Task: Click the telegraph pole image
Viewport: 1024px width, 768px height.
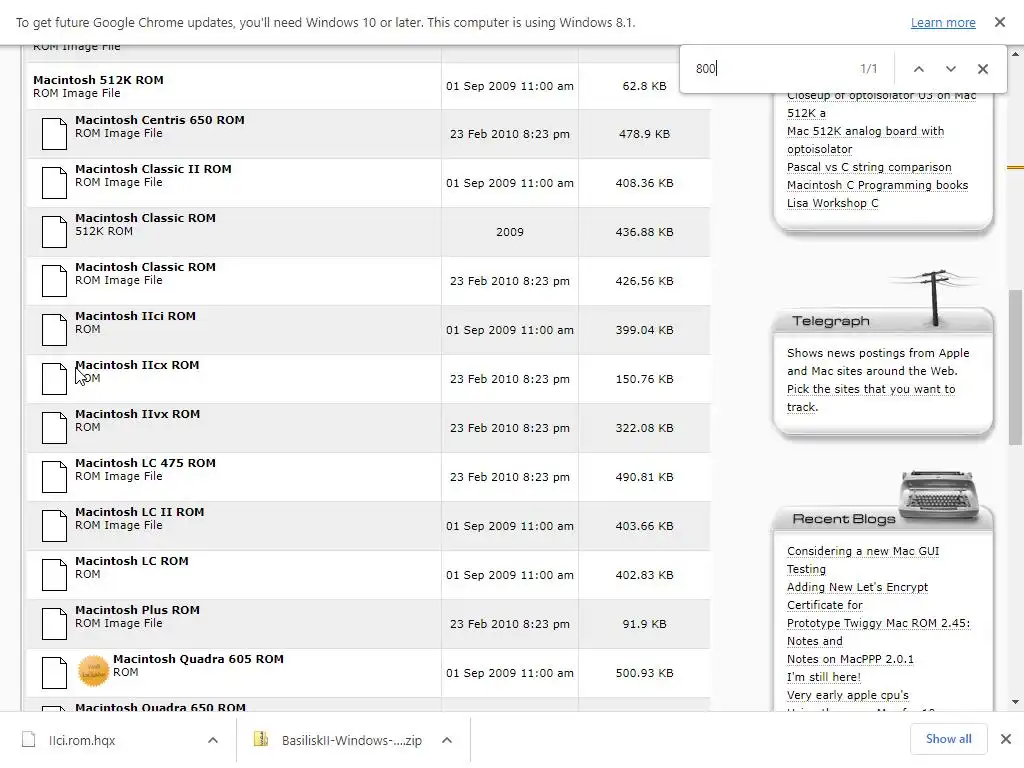Action: tap(935, 297)
